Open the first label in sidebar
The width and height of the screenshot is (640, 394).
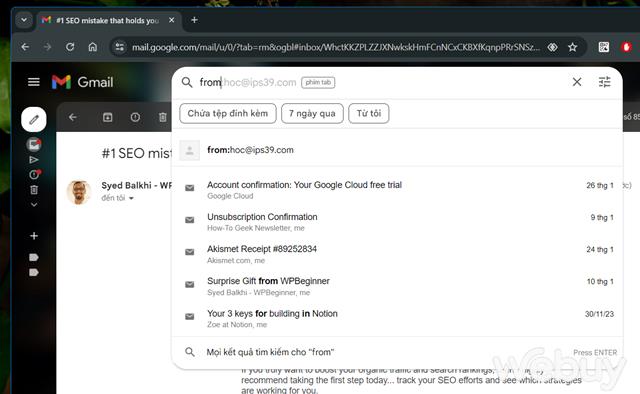pyautogui.click(x=34, y=257)
